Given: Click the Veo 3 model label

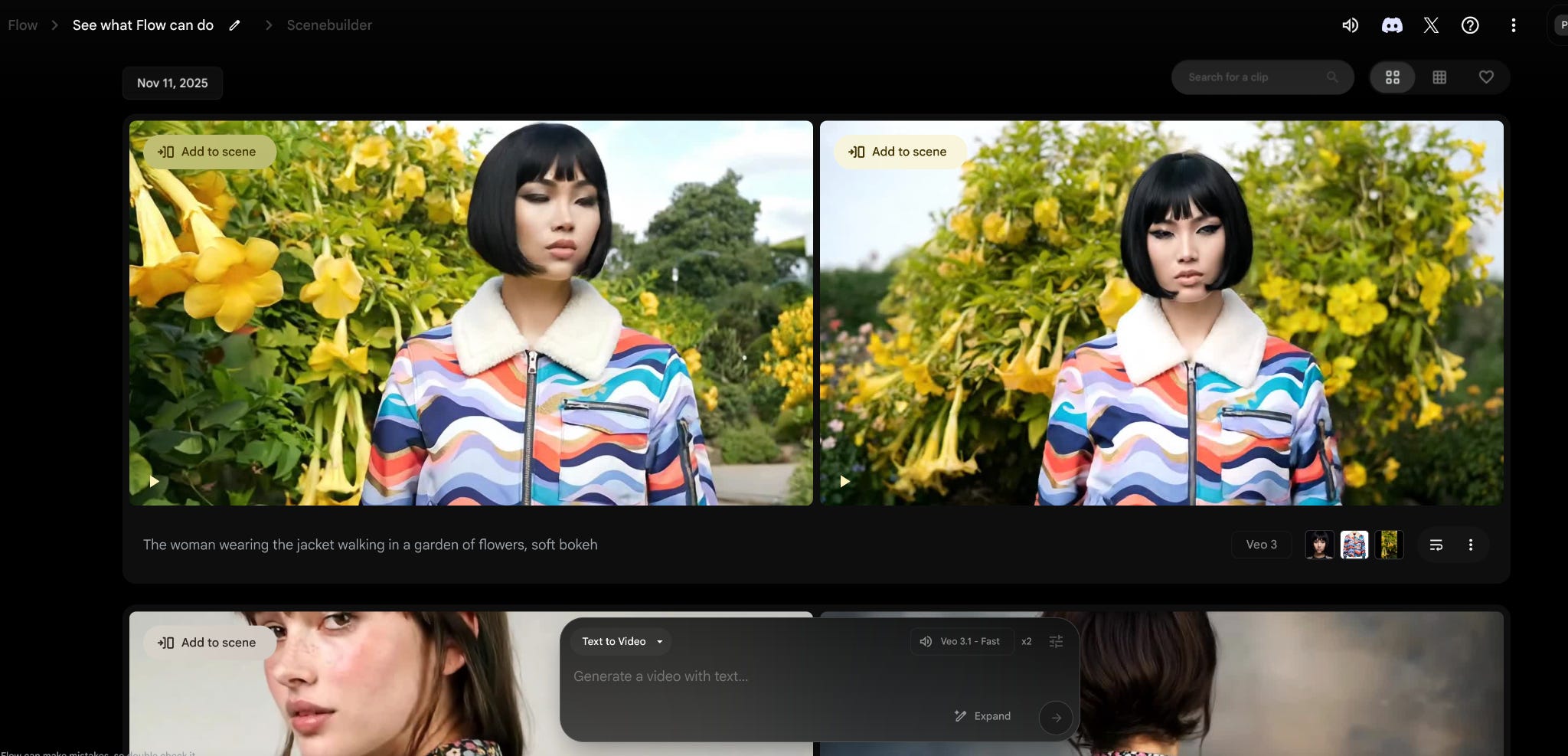Looking at the screenshot, I should (x=1261, y=545).
